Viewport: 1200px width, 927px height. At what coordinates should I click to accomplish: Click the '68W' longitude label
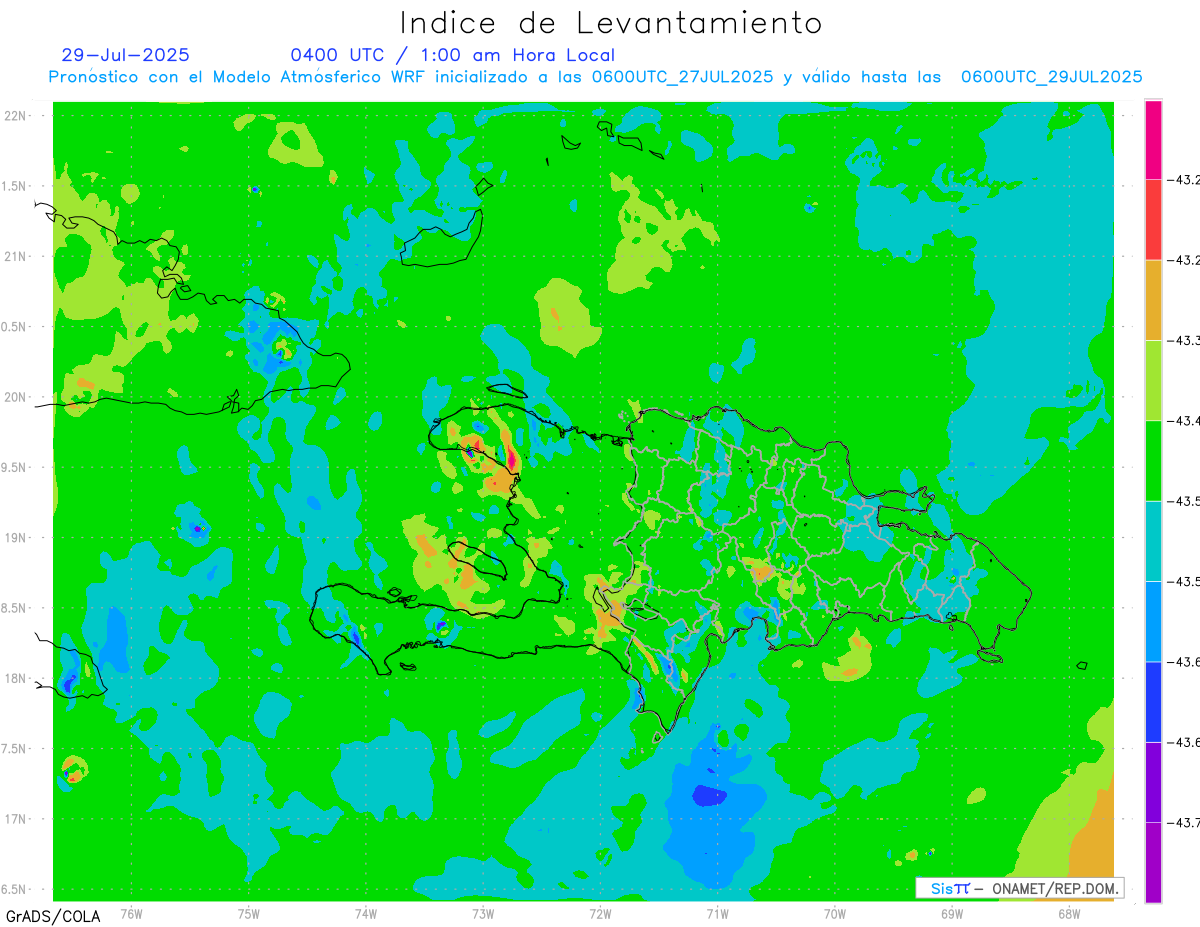[x=1069, y=913]
